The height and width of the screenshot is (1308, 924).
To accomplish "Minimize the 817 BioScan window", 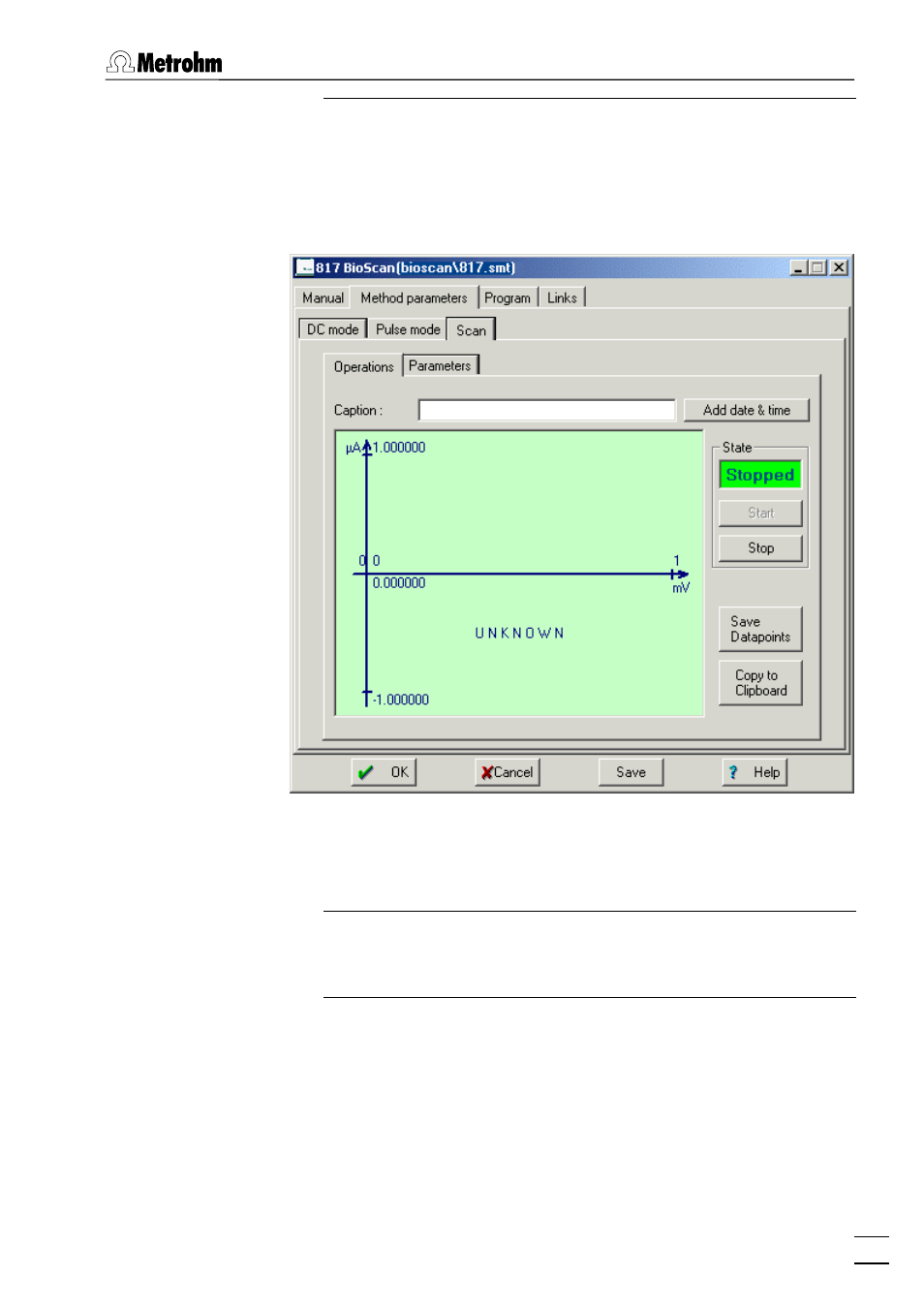I will pos(798,267).
